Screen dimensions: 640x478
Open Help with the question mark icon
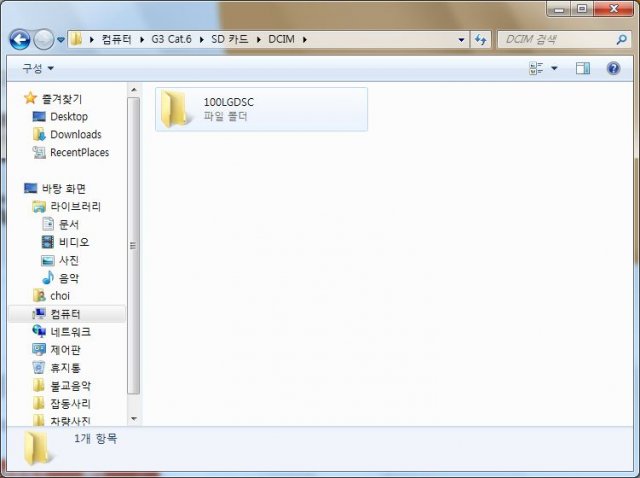click(613, 68)
